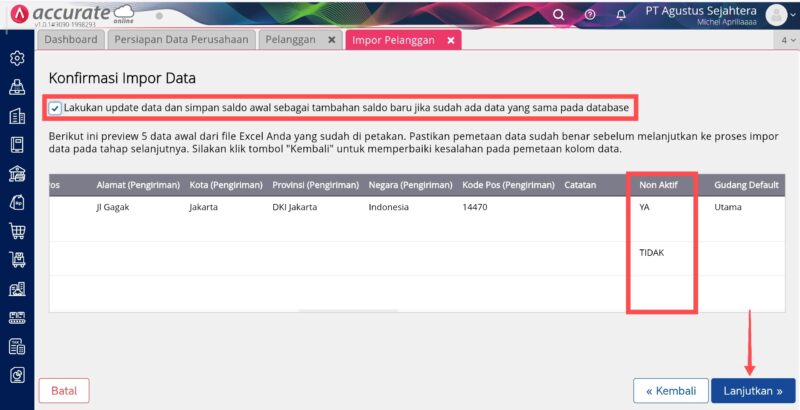
Task: Open the bottom-most sidebar report icon
Action: (17, 376)
